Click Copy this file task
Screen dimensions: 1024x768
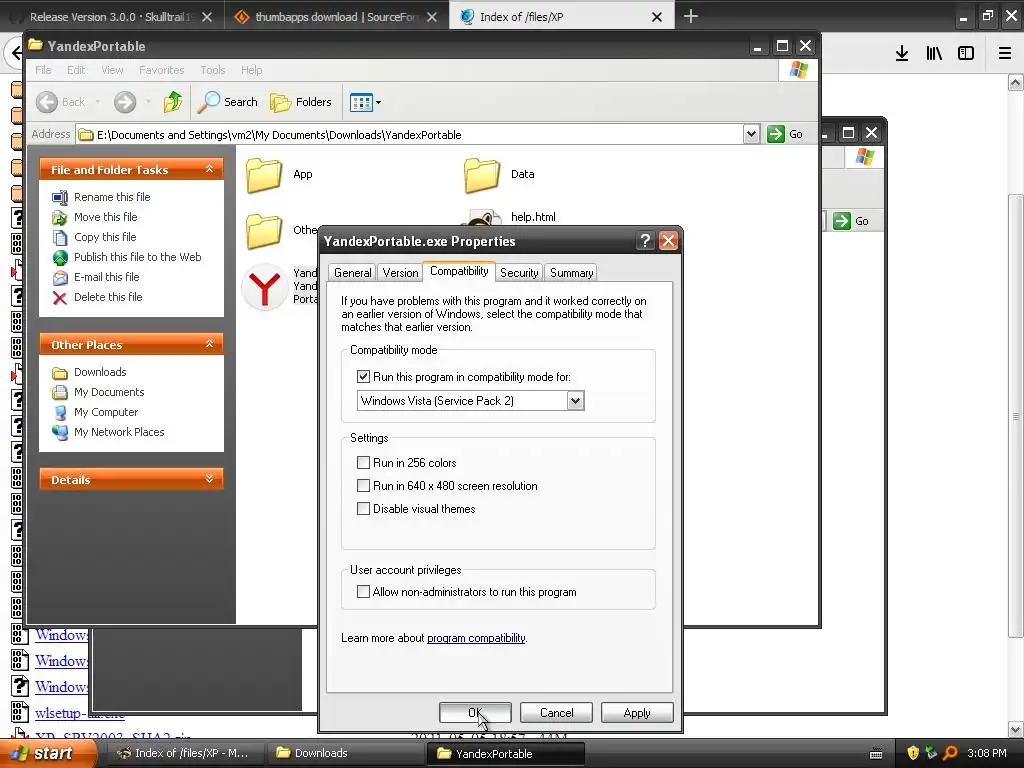point(104,237)
